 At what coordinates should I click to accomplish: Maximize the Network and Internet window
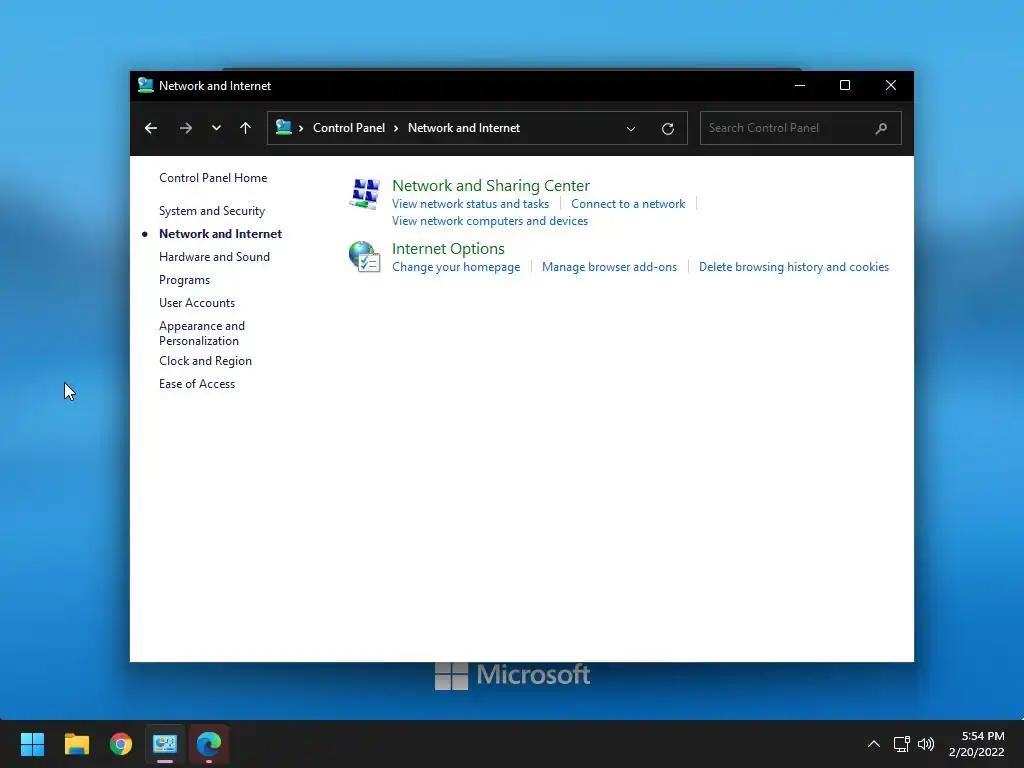(x=844, y=86)
